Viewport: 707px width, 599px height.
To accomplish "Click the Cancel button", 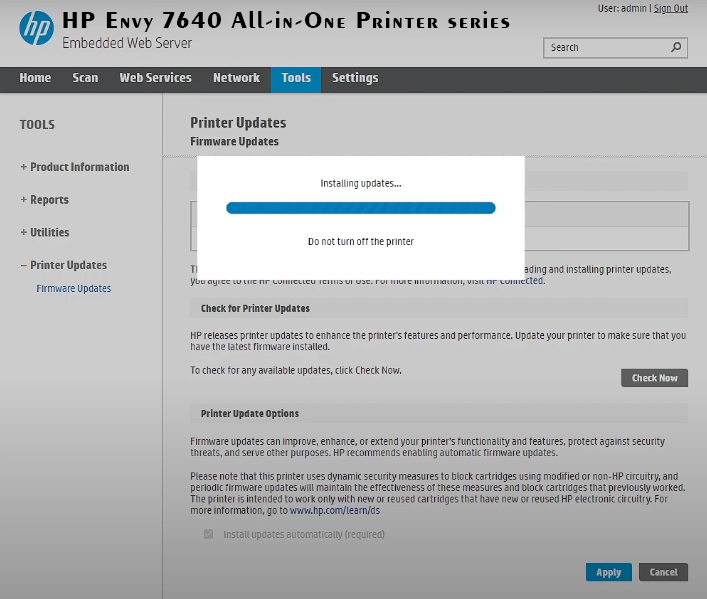I will [x=663, y=572].
